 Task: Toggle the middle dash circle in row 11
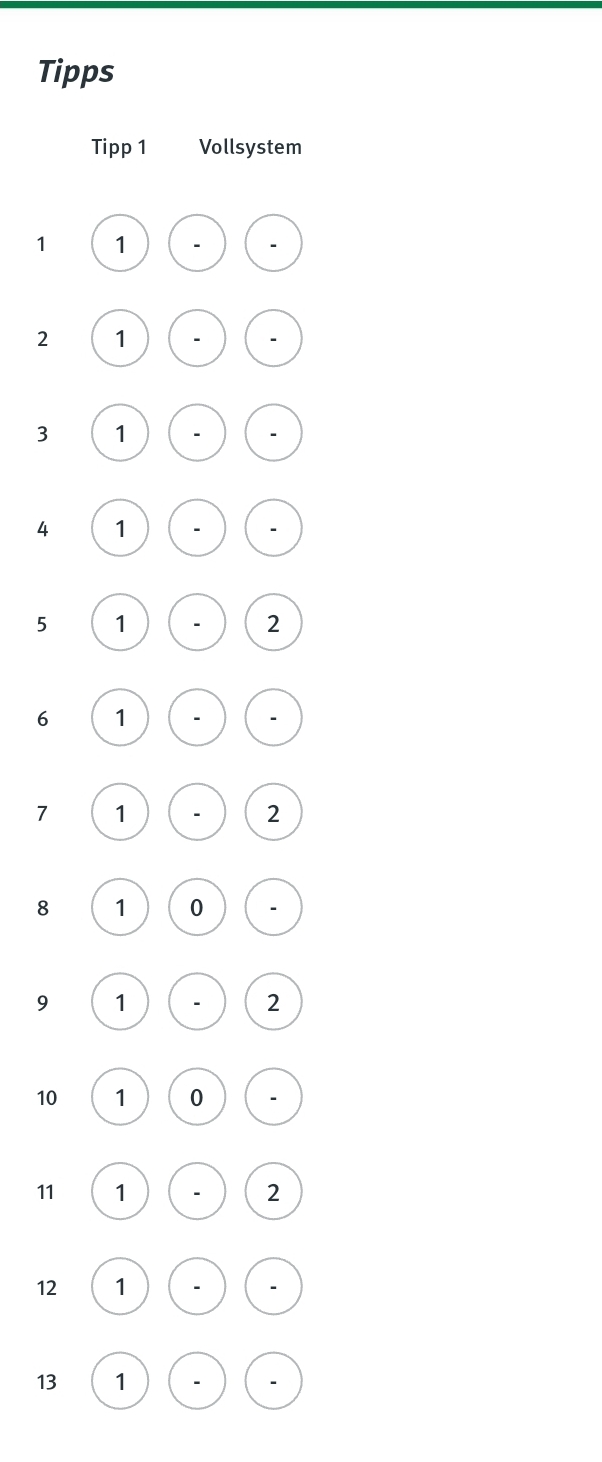click(197, 1191)
